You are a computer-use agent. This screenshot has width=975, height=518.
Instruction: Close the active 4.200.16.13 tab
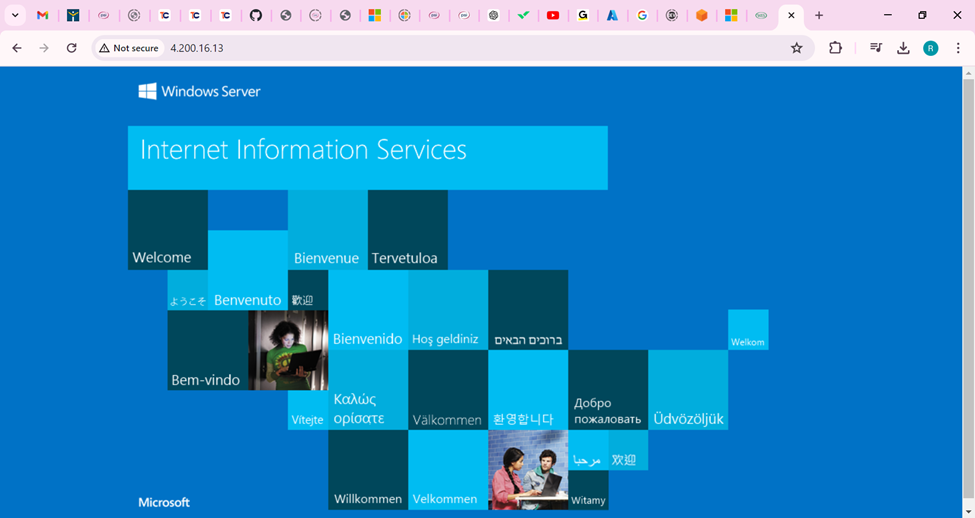791,16
